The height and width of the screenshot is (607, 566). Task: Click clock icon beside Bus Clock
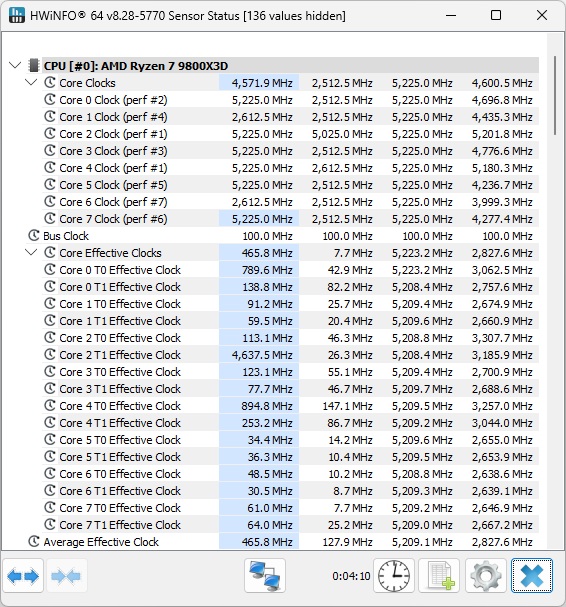pyautogui.click(x=34, y=235)
